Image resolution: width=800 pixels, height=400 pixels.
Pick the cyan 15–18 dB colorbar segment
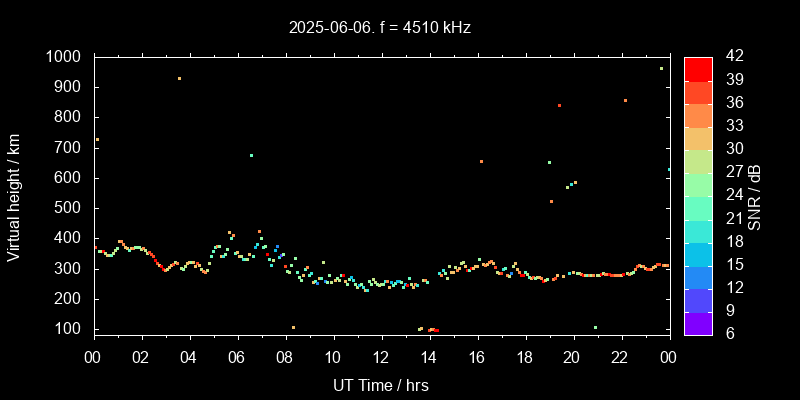point(698,253)
